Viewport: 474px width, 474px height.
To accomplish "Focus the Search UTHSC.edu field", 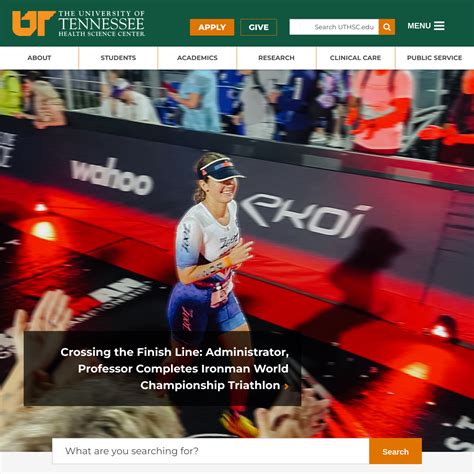I will 334,27.
